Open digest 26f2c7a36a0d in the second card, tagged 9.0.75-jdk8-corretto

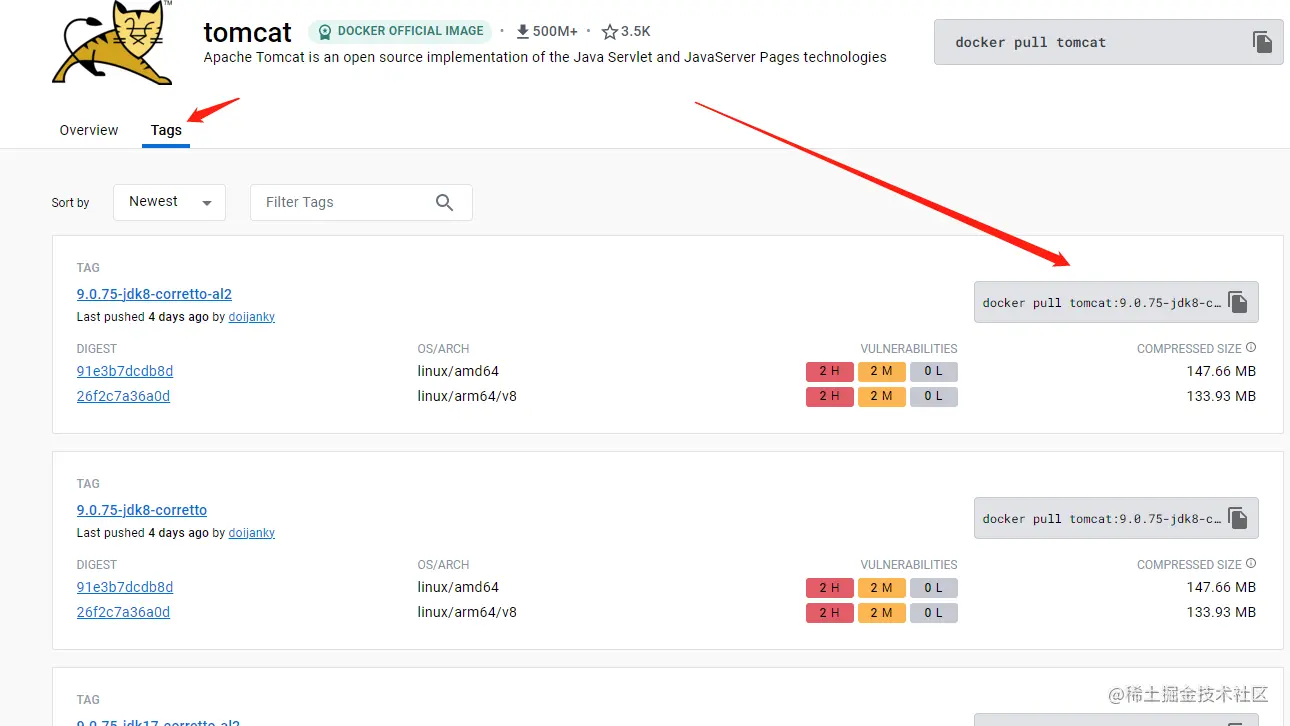pyautogui.click(x=123, y=612)
